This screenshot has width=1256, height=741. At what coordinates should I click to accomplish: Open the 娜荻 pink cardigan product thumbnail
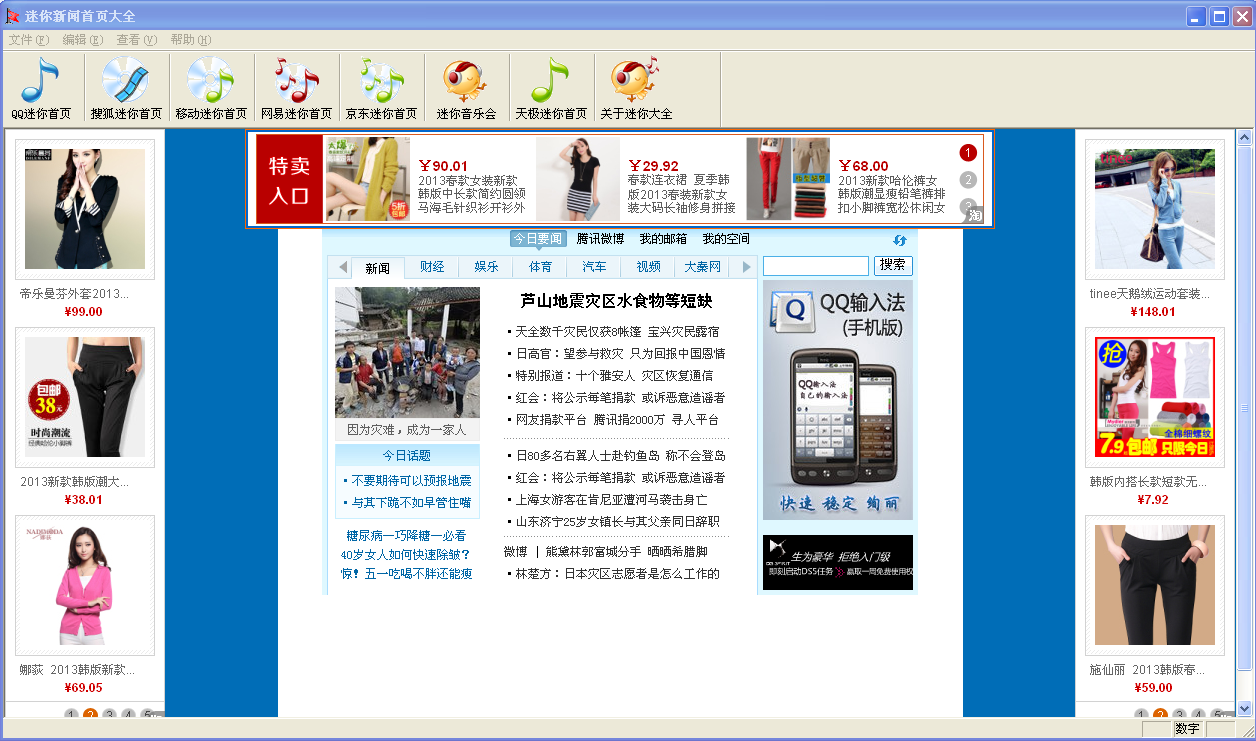click(85, 585)
